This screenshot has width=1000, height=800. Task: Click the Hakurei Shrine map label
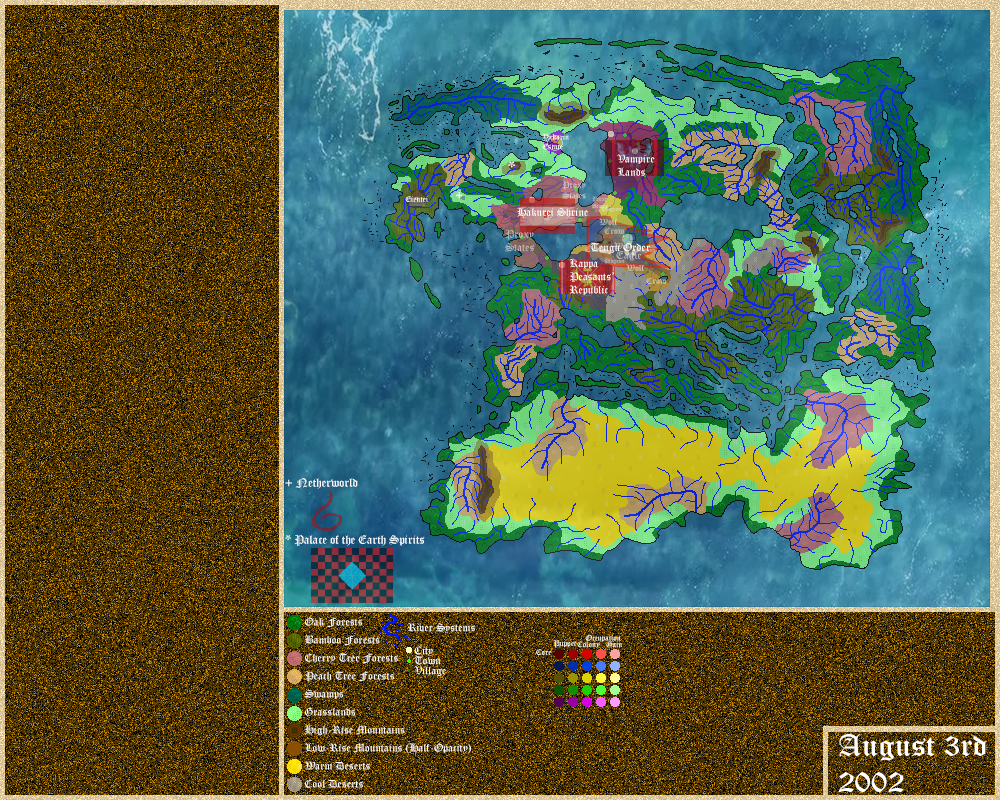pyautogui.click(x=552, y=212)
